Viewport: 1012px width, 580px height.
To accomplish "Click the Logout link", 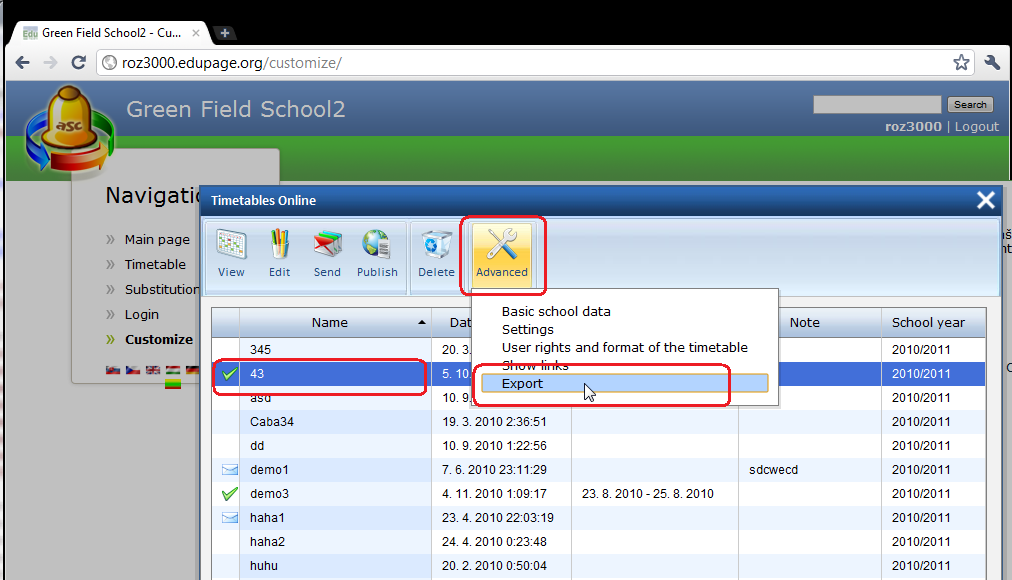I will 976,126.
